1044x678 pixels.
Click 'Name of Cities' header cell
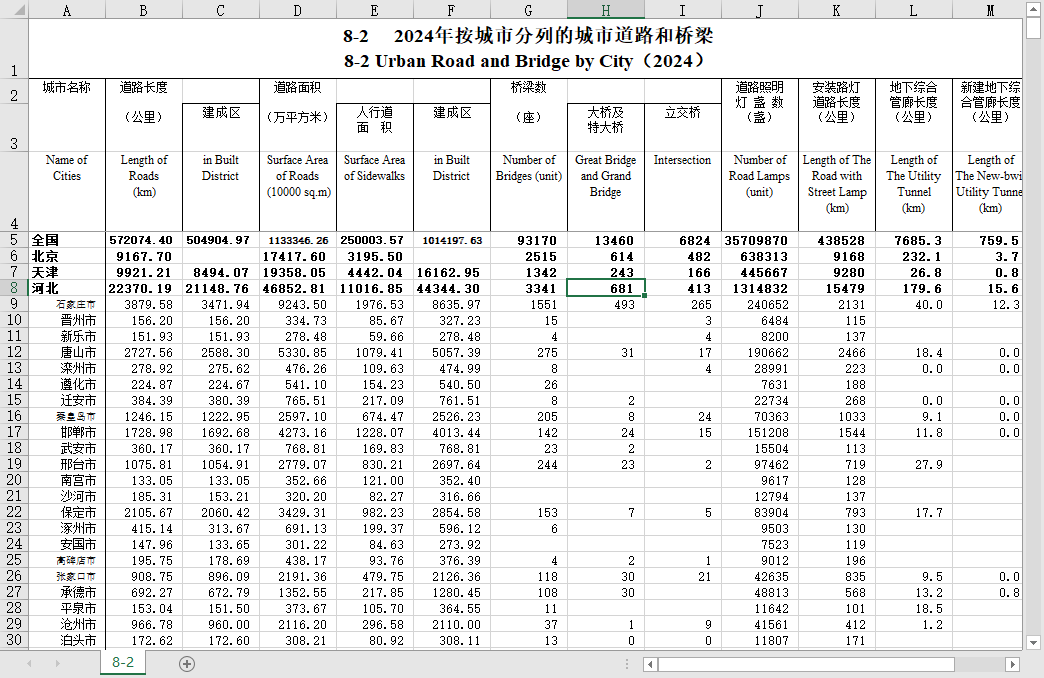point(67,192)
